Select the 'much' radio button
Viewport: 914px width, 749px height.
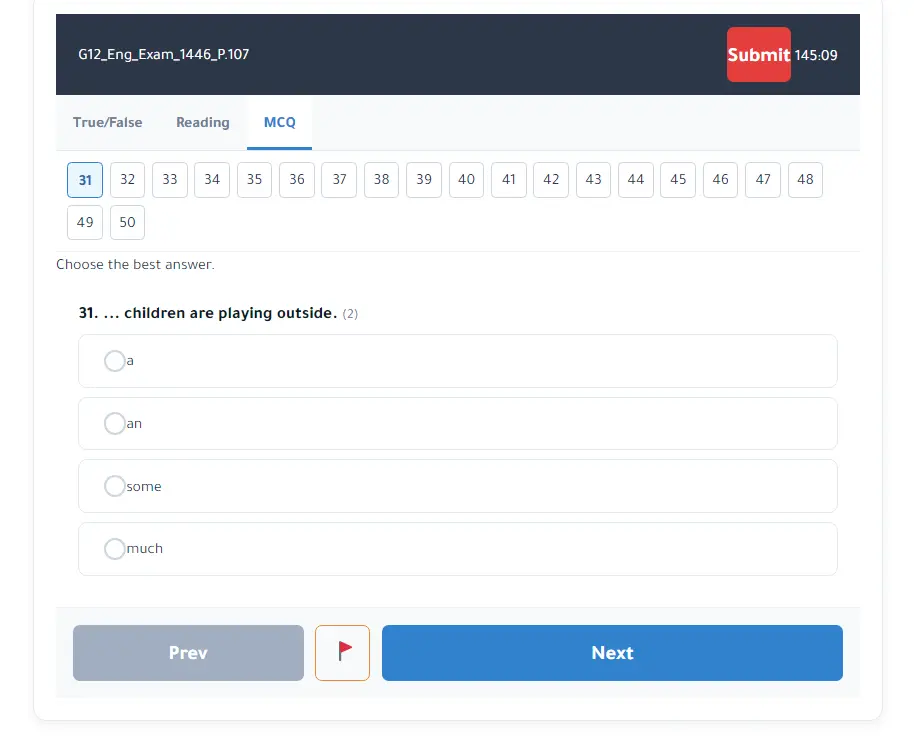115,549
